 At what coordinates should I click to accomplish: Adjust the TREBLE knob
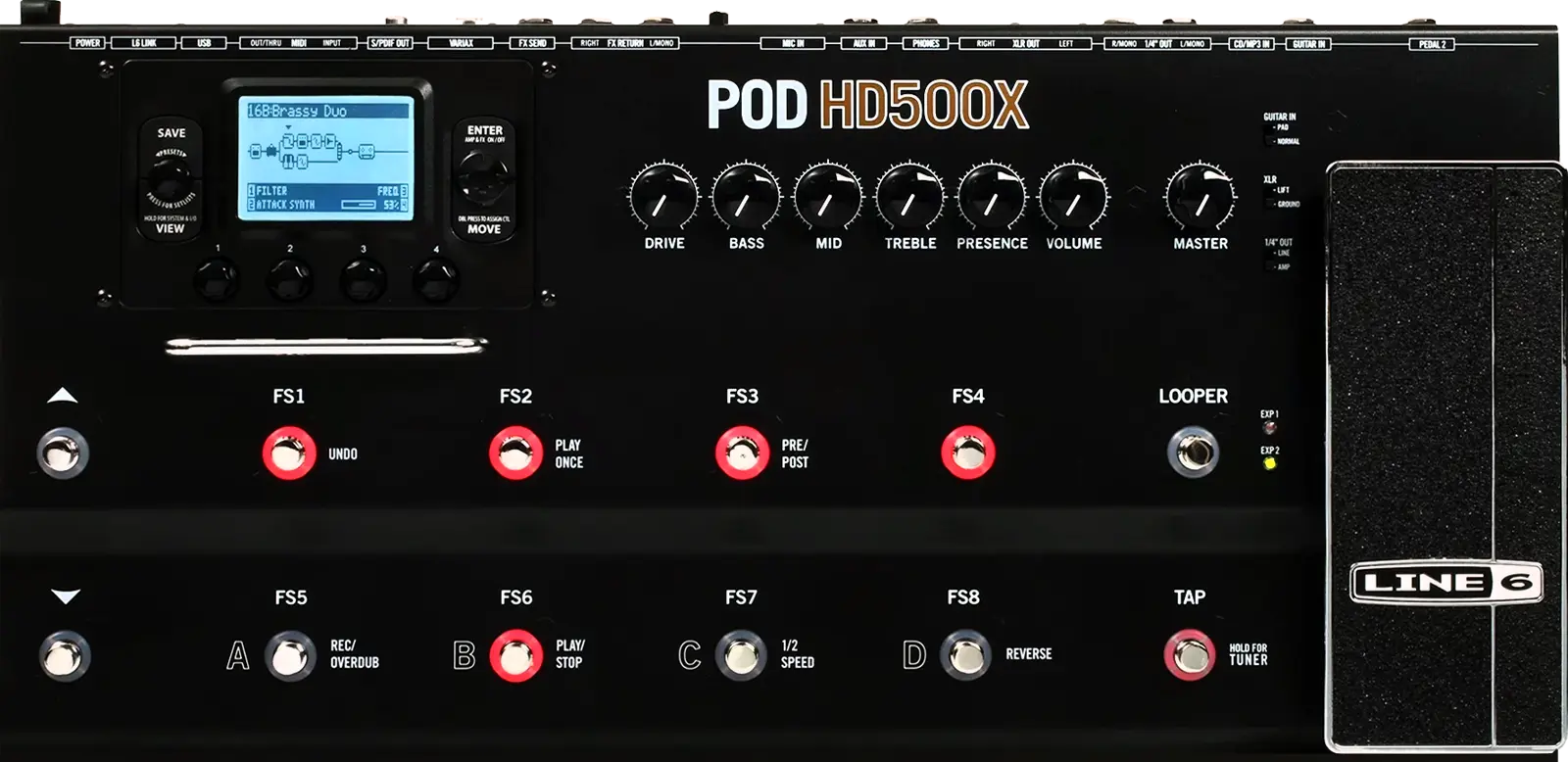(x=910, y=196)
